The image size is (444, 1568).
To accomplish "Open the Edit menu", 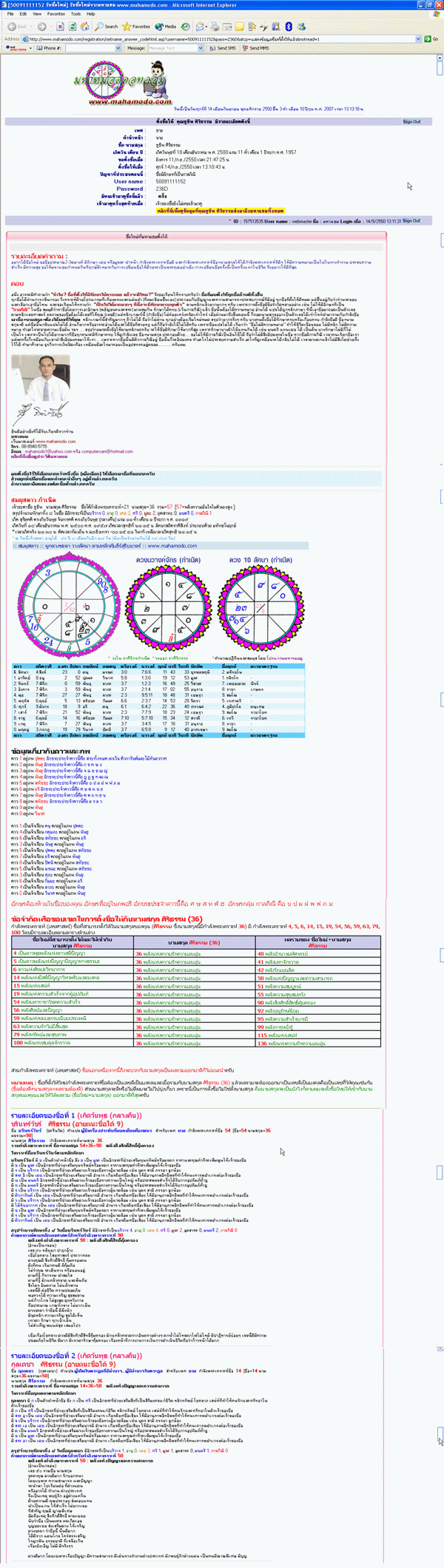I will coord(24,14).
